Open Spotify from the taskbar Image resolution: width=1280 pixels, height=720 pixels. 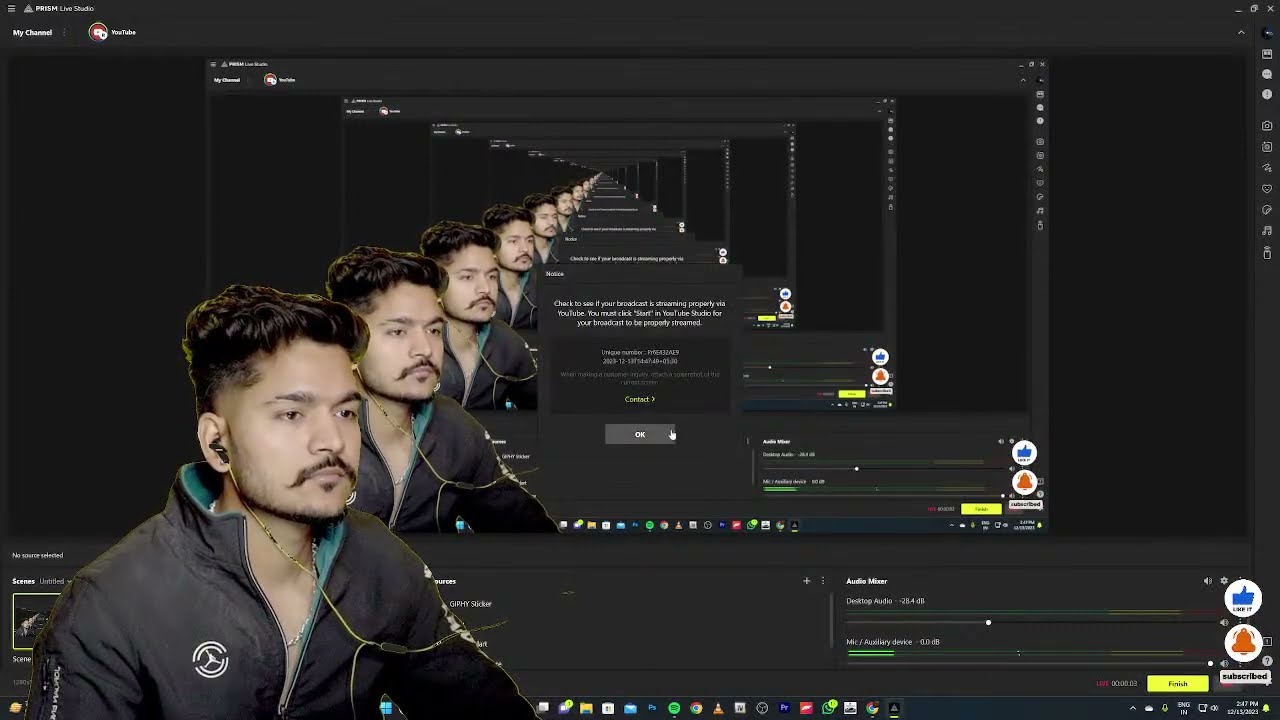[674, 708]
